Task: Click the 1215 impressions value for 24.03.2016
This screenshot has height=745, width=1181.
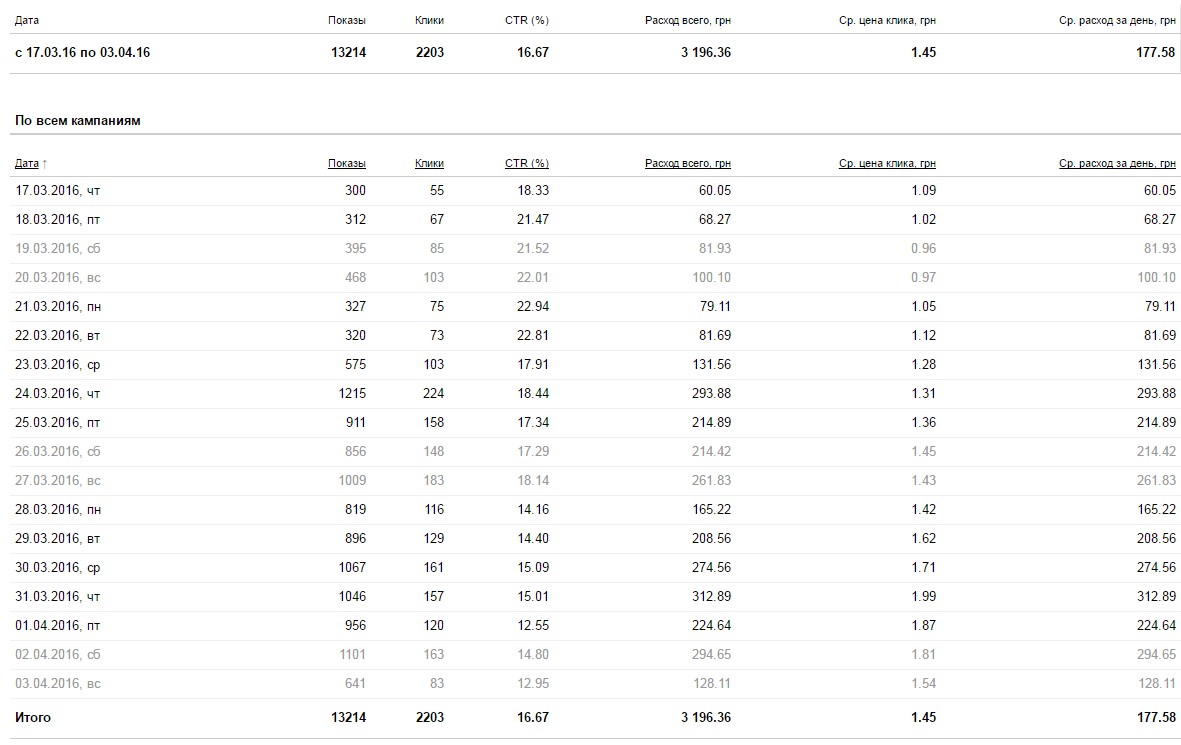Action: (351, 394)
